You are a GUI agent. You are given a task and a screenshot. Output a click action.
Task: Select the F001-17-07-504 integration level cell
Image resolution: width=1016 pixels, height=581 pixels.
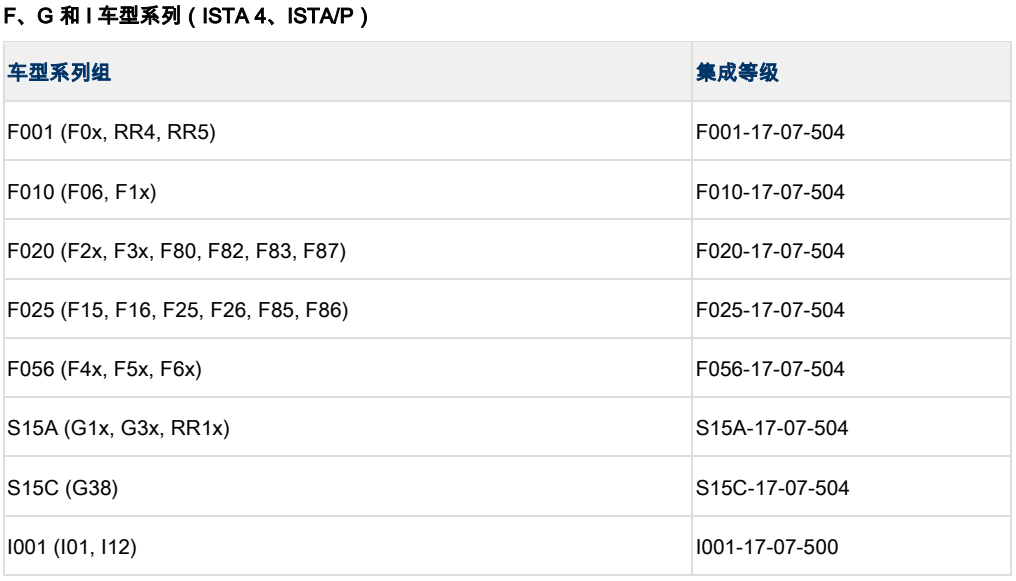[x=770, y=132]
